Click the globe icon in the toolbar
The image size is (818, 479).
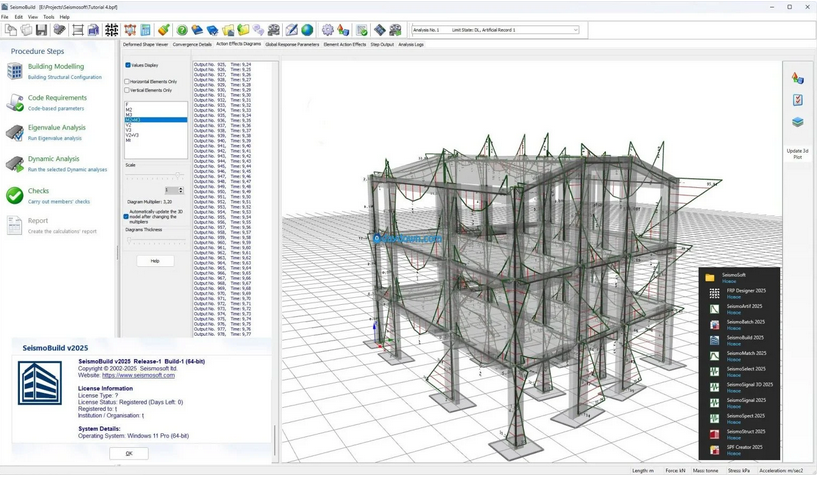click(307, 30)
